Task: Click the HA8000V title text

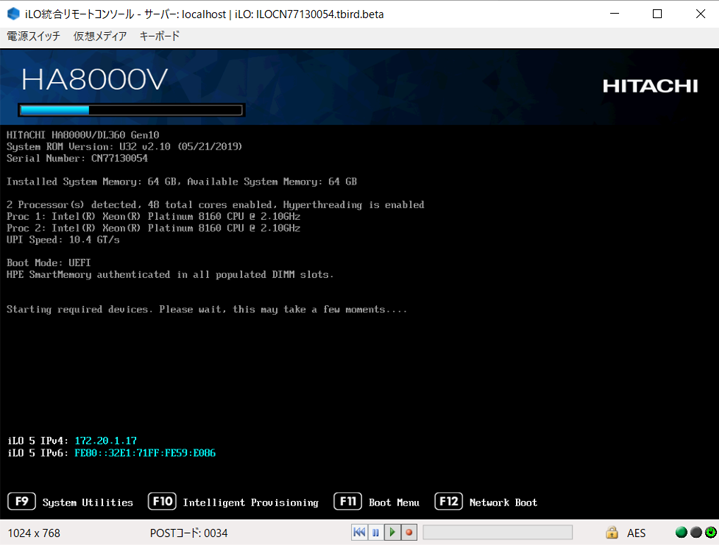Action: tap(95, 80)
